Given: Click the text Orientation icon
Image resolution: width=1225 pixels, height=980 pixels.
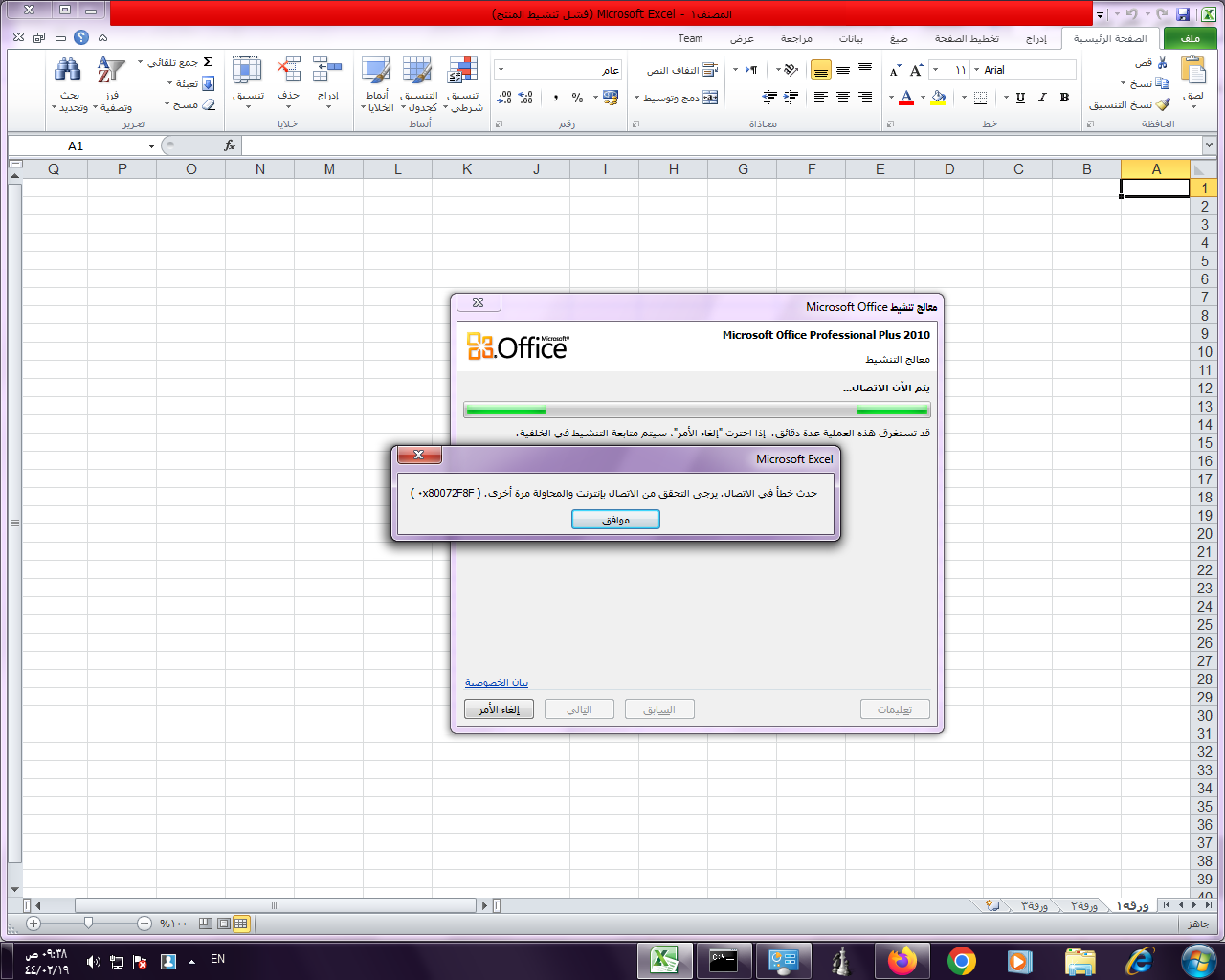Looking at the screenshot, I should click(790, 70).
